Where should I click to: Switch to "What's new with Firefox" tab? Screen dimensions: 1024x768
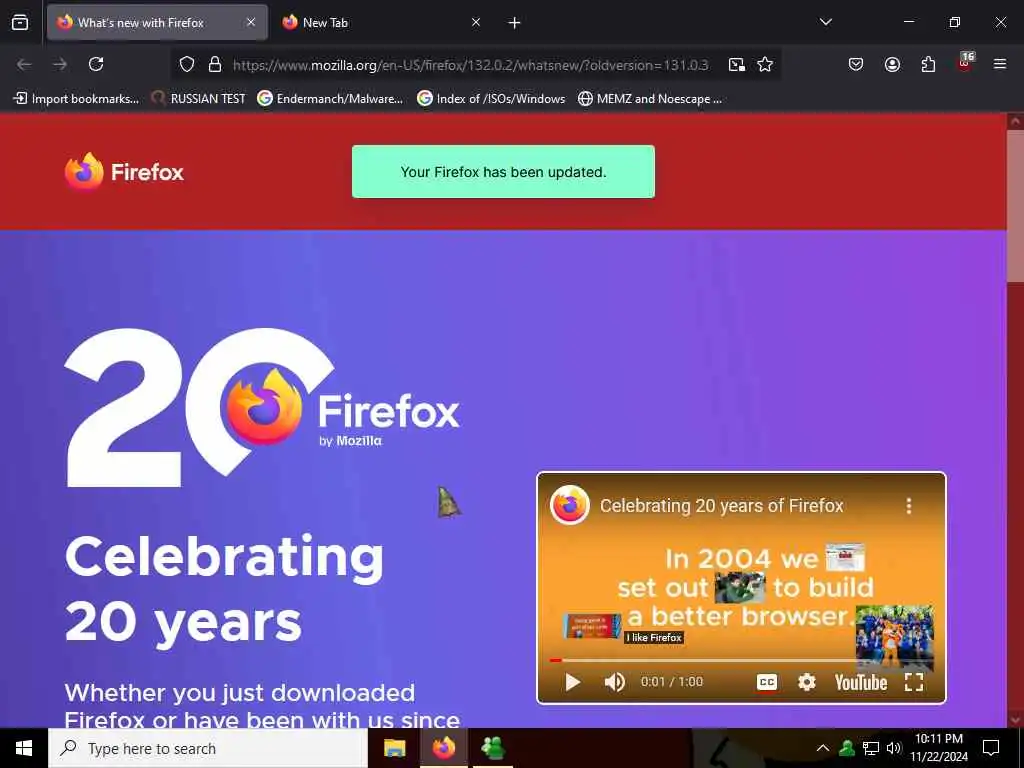pos(157,22)
